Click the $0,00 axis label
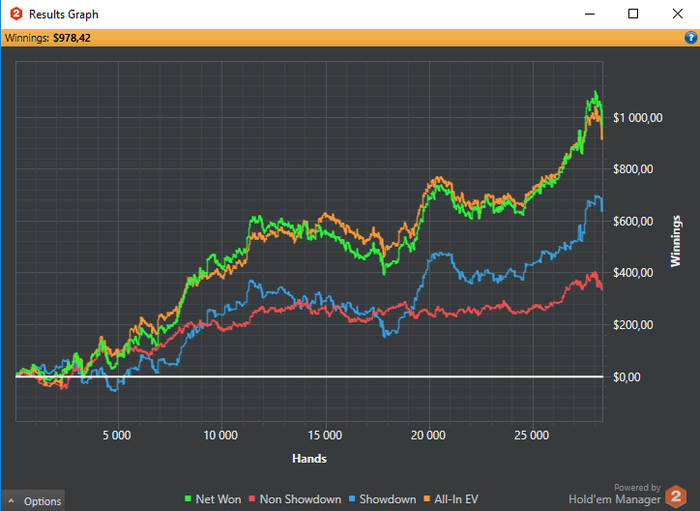Image resolution: width=700 pixels, height=511 pixels. tap(626, 377)
